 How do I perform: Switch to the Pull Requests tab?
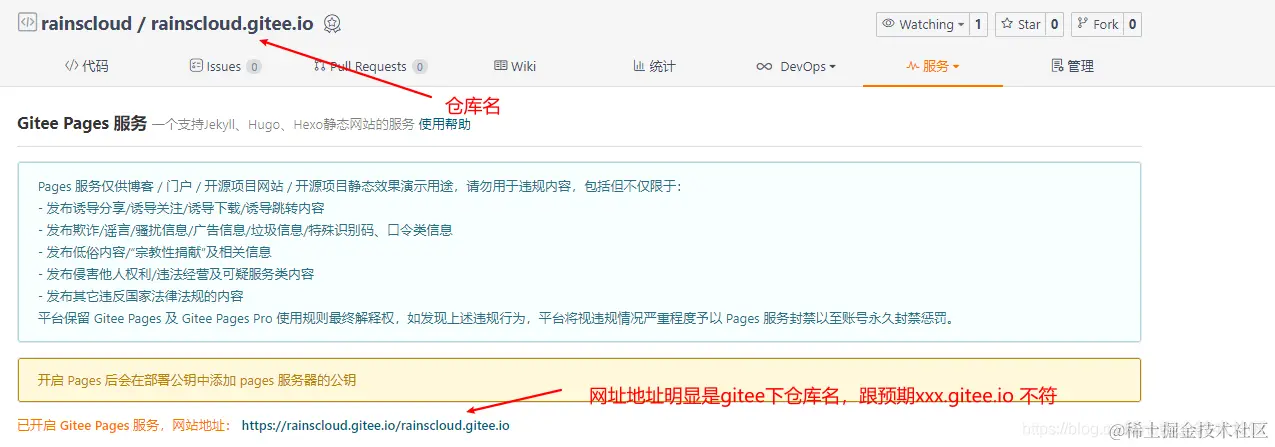(x=370, y=66)
